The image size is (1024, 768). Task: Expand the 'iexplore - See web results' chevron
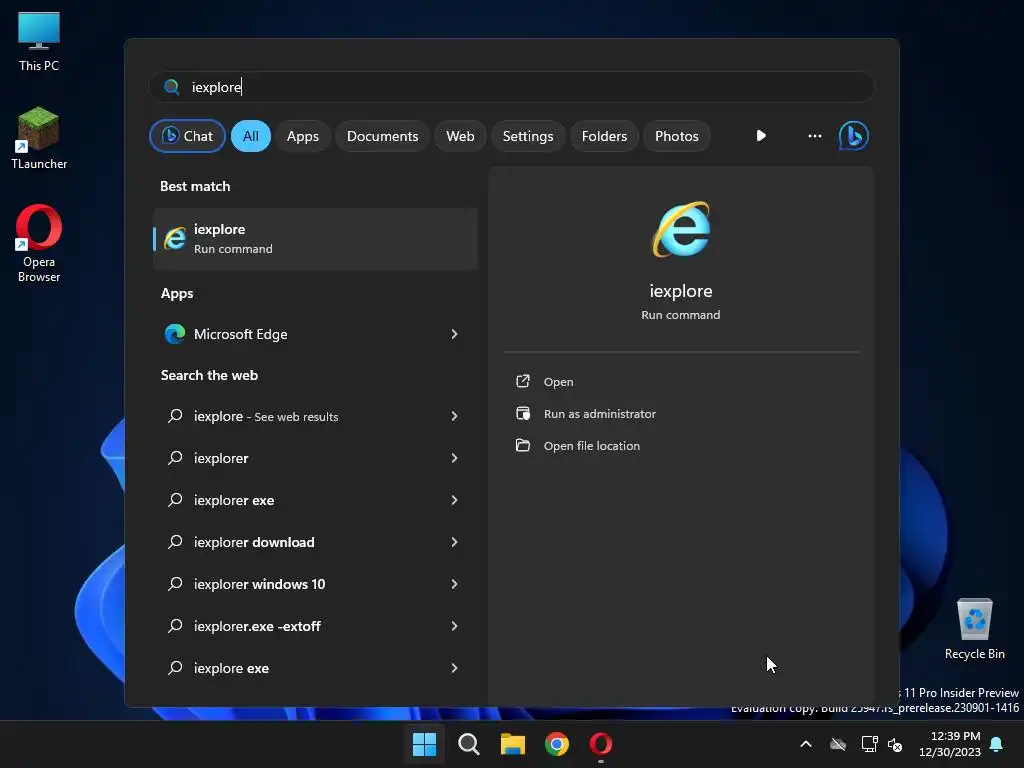pyautogui.click(x=455, y=416)
